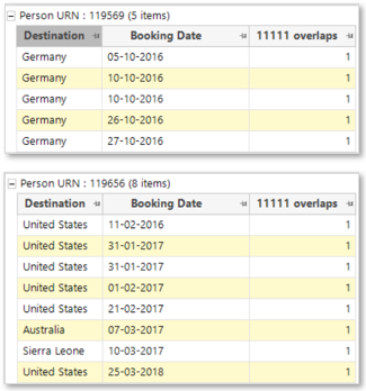The width and height of the screenshot is (366, 391).
Task: Click the 11111 overlaps header in second table
Action: (297, 203)
